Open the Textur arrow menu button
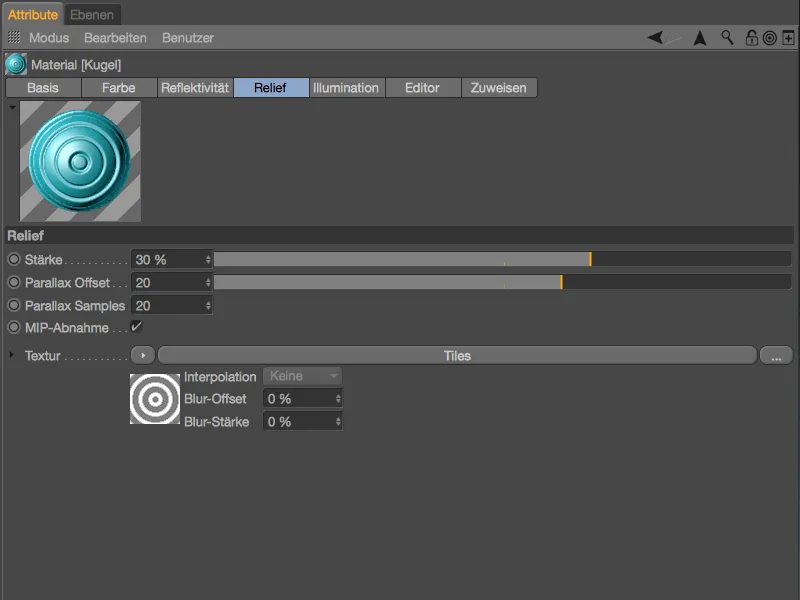 click(x=143, y=356)
